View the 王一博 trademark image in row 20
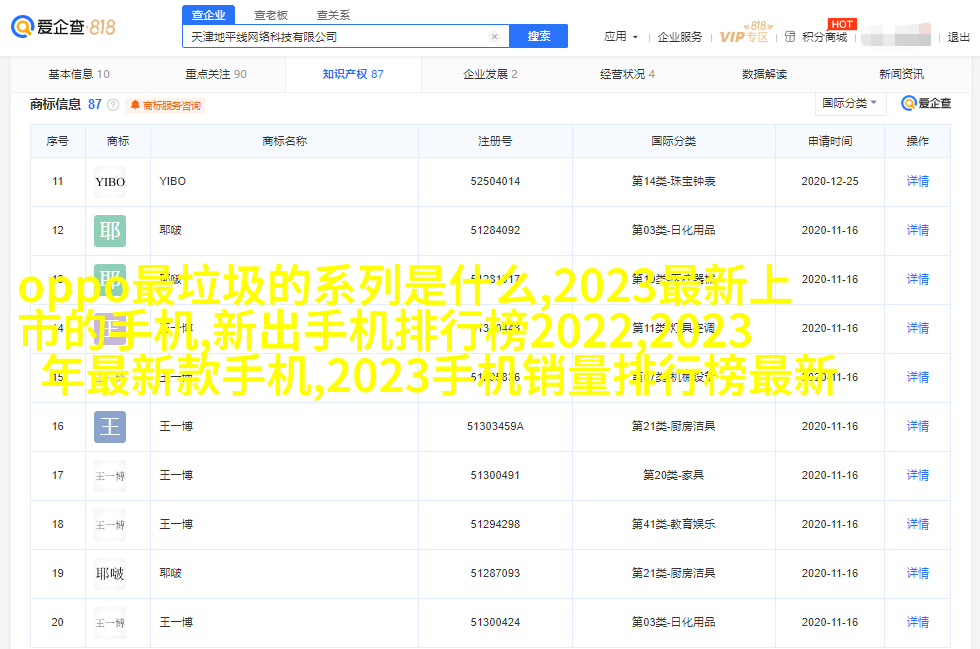The height and width of the screenshot is (649, 980). click(110, 623)
